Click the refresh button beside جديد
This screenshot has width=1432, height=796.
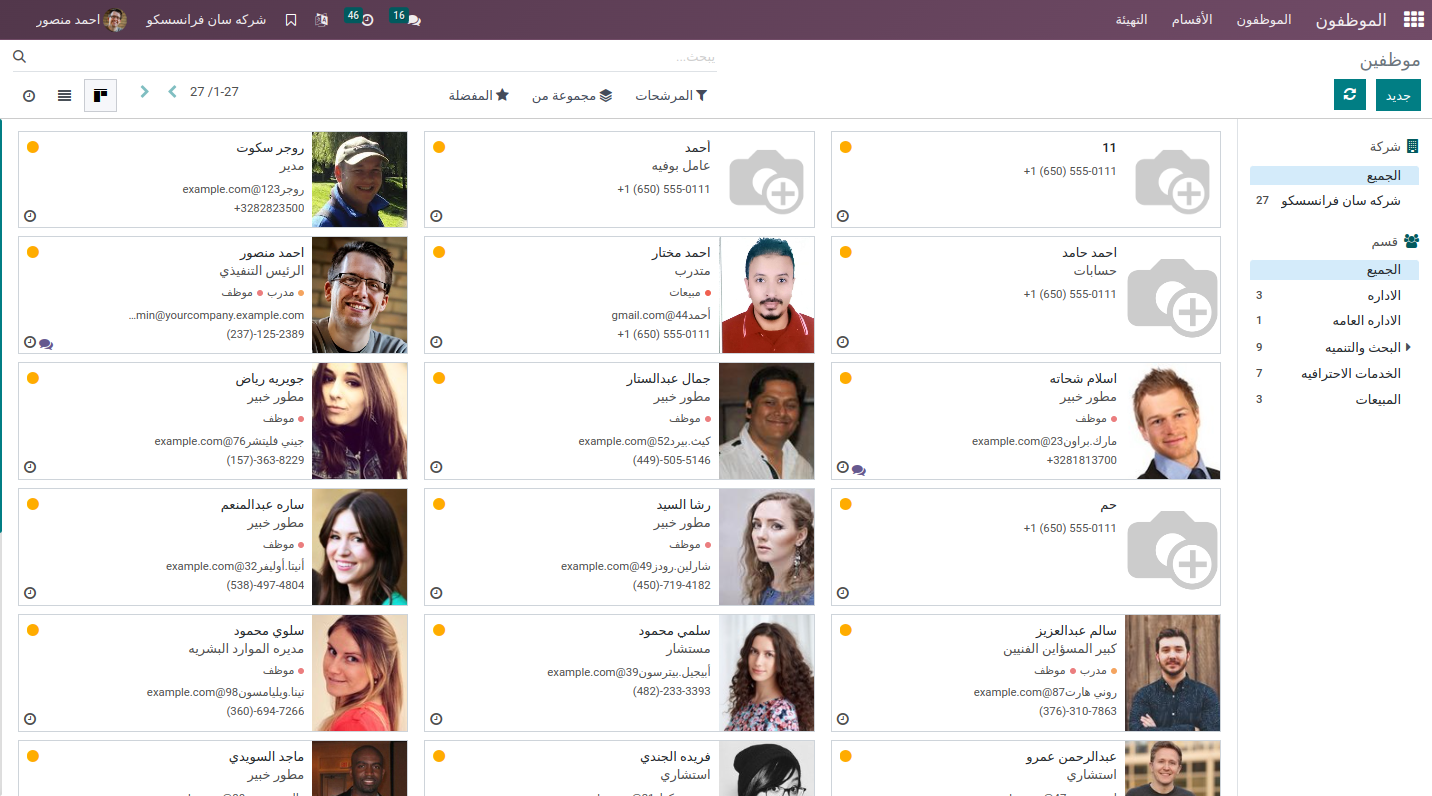click(1350, 95)
